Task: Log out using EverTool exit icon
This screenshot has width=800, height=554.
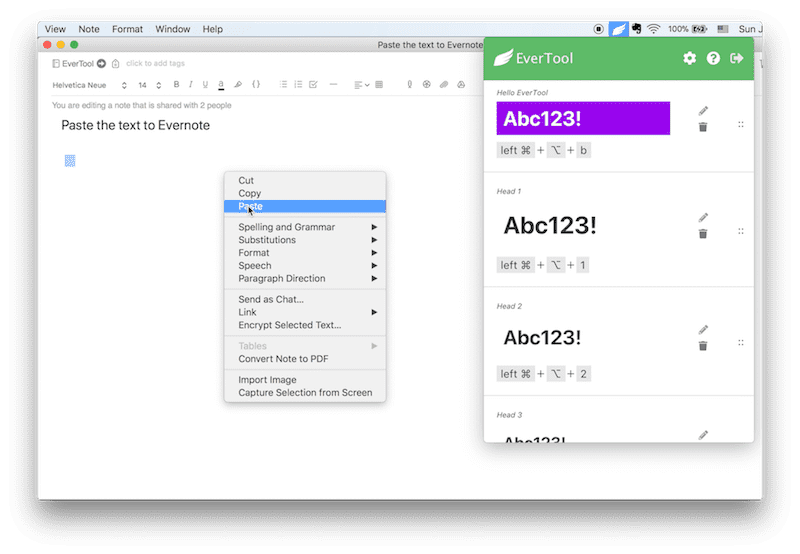Action: pyautogui.click(x=737, y=58)
